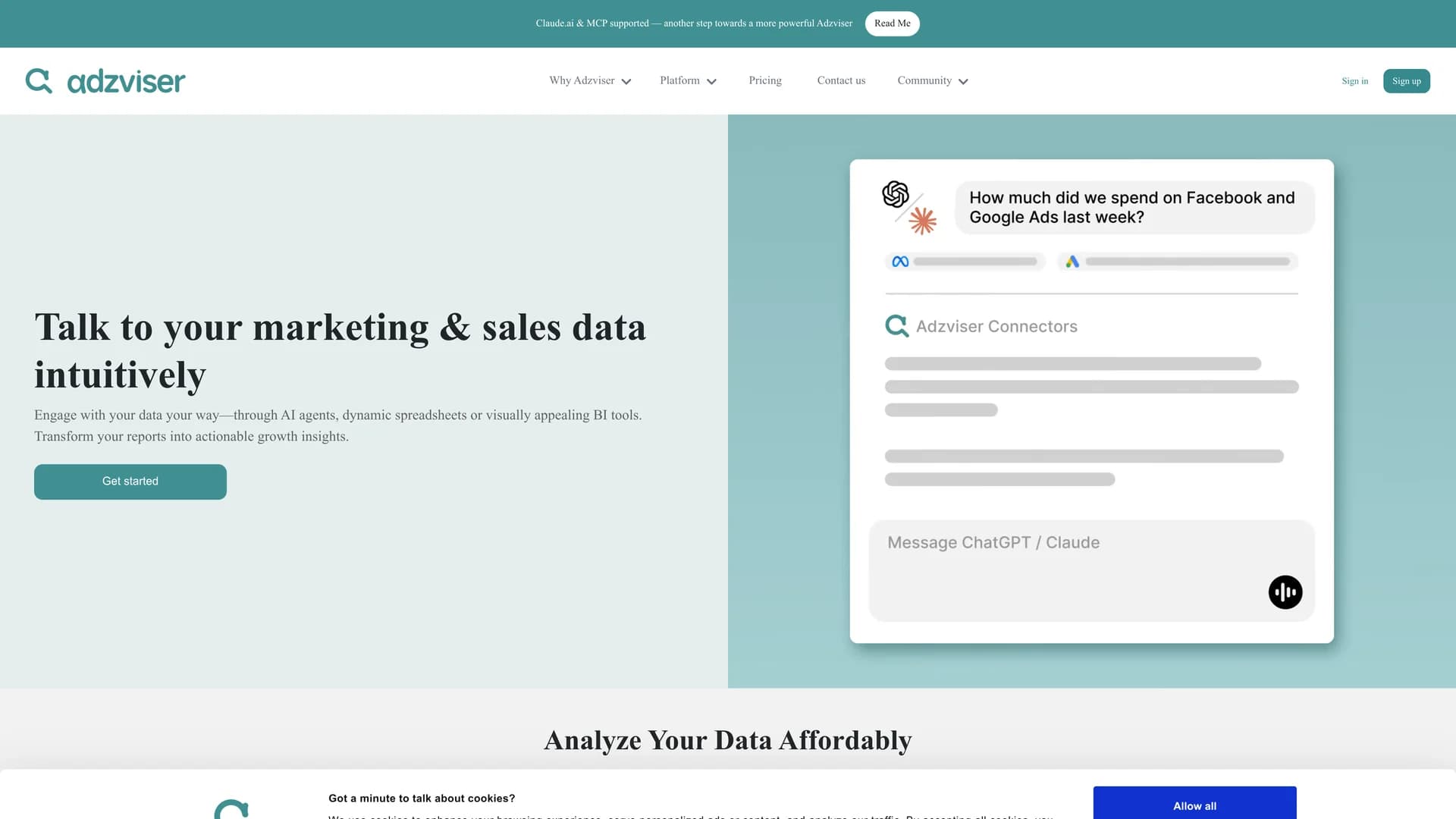
Task: Click the orange Claude starburst icon
Action: [x=923, y=221]
